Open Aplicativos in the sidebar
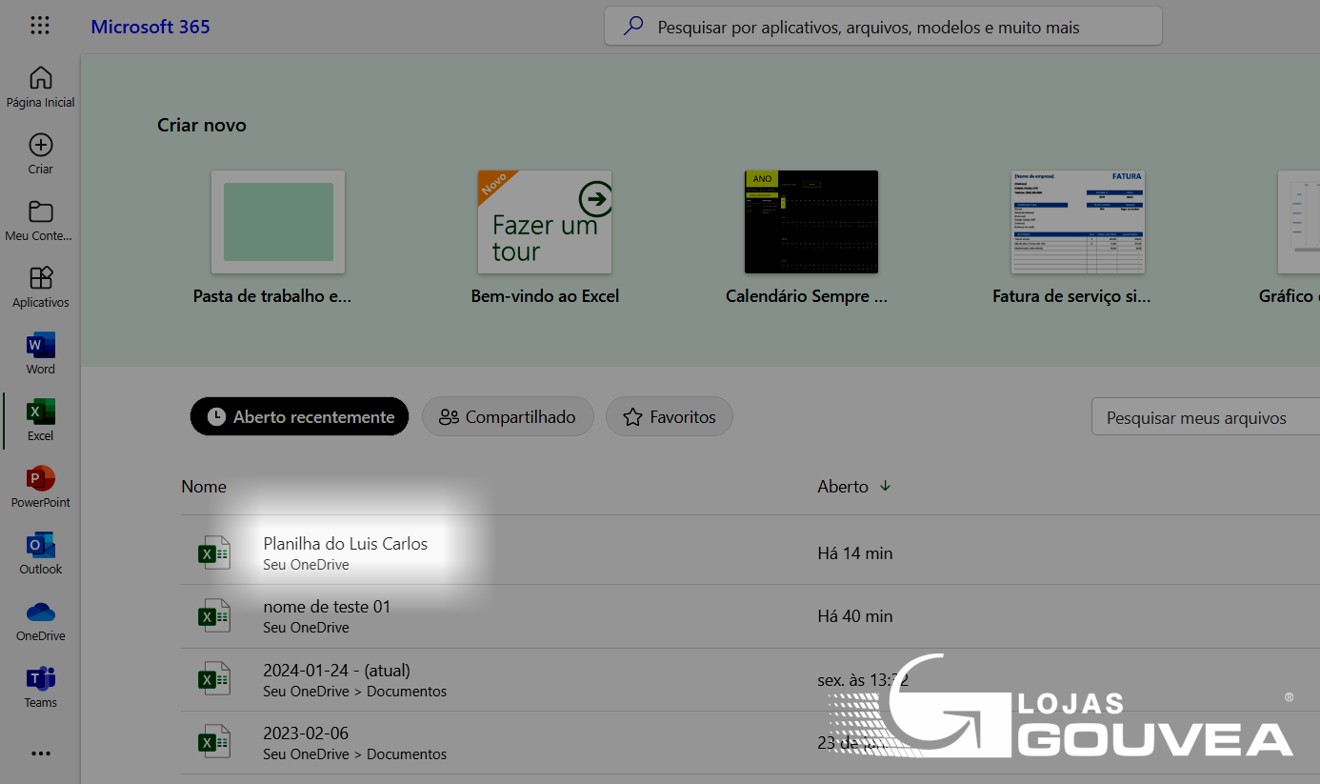The height and width of the screenshot is (784, 1320). pyautogui.click(x=40, y=287)
